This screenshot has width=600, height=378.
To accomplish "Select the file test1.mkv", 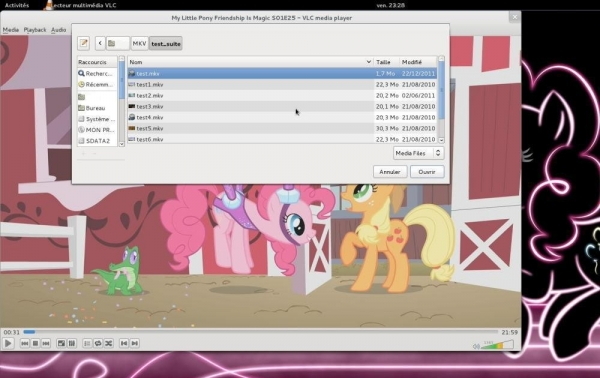I will (x=282, y=85).
